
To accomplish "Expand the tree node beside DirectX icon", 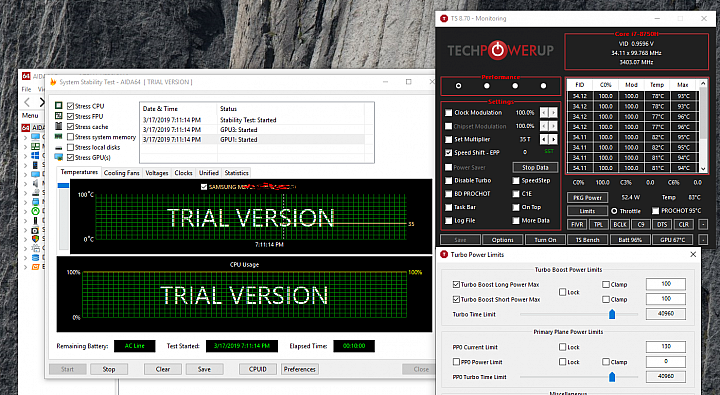I will click(x=25, y=211).
